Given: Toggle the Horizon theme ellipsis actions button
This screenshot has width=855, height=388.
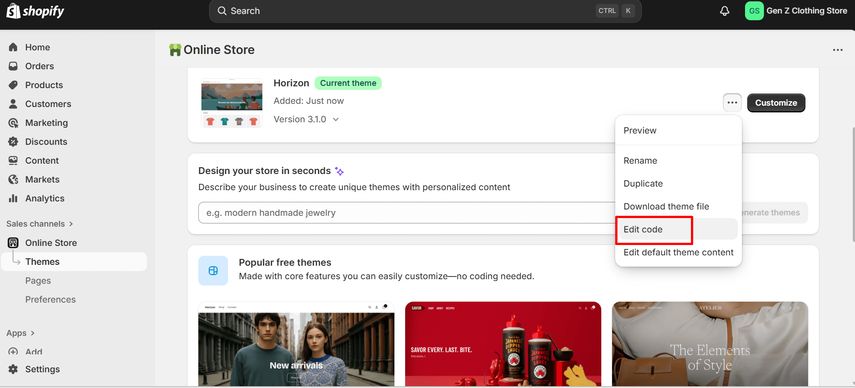Looking at the screenshot, I should [x=732, y=102].
